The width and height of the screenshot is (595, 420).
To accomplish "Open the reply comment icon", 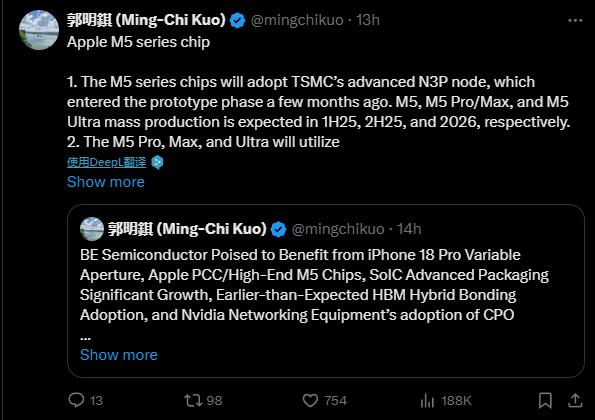I will pos(76,400).
